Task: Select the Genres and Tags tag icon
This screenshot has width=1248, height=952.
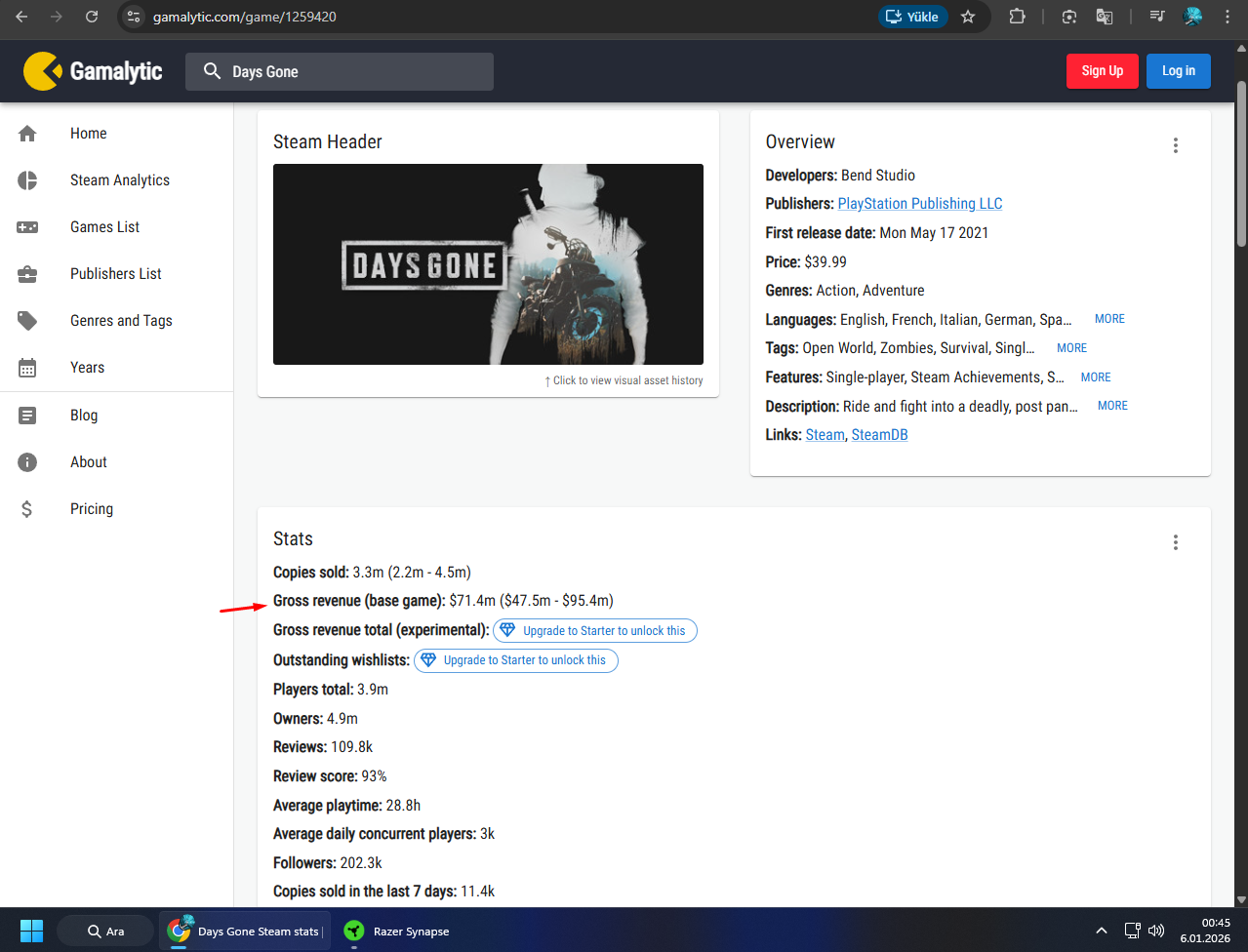Action: coord(27,320)
